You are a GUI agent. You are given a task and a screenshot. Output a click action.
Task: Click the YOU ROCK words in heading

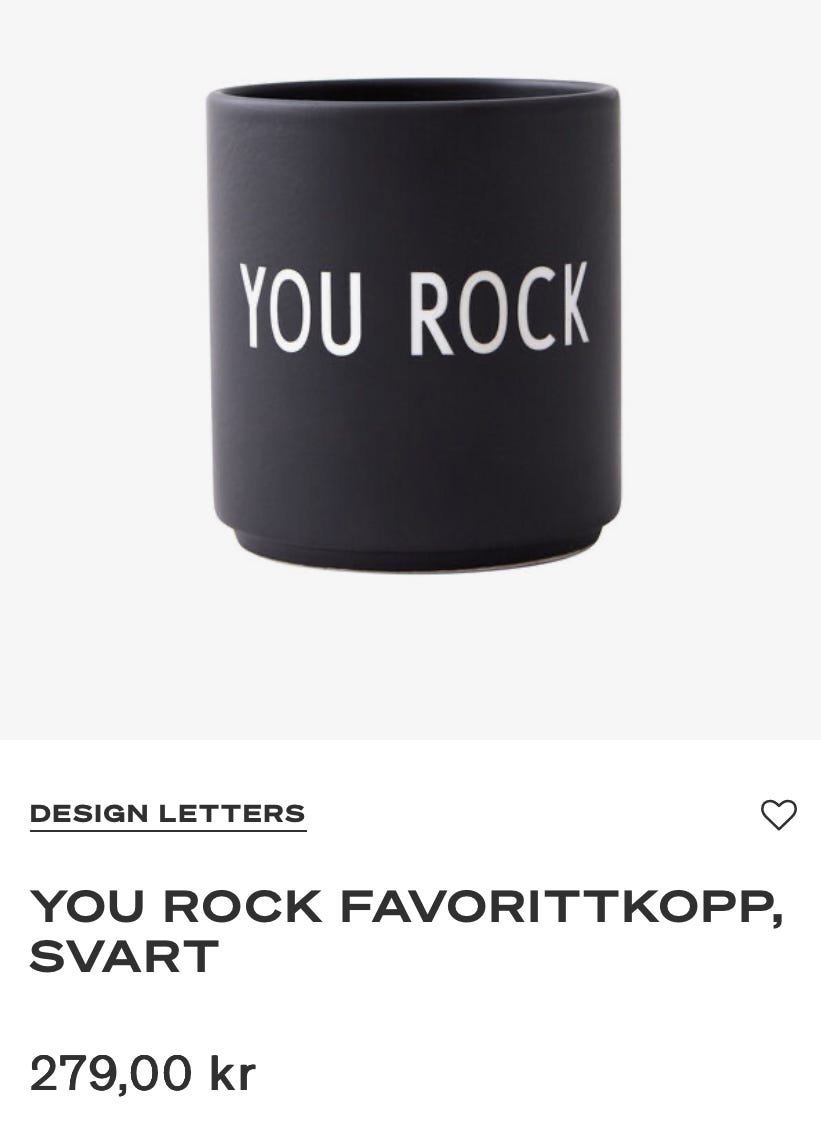point(176,907)
